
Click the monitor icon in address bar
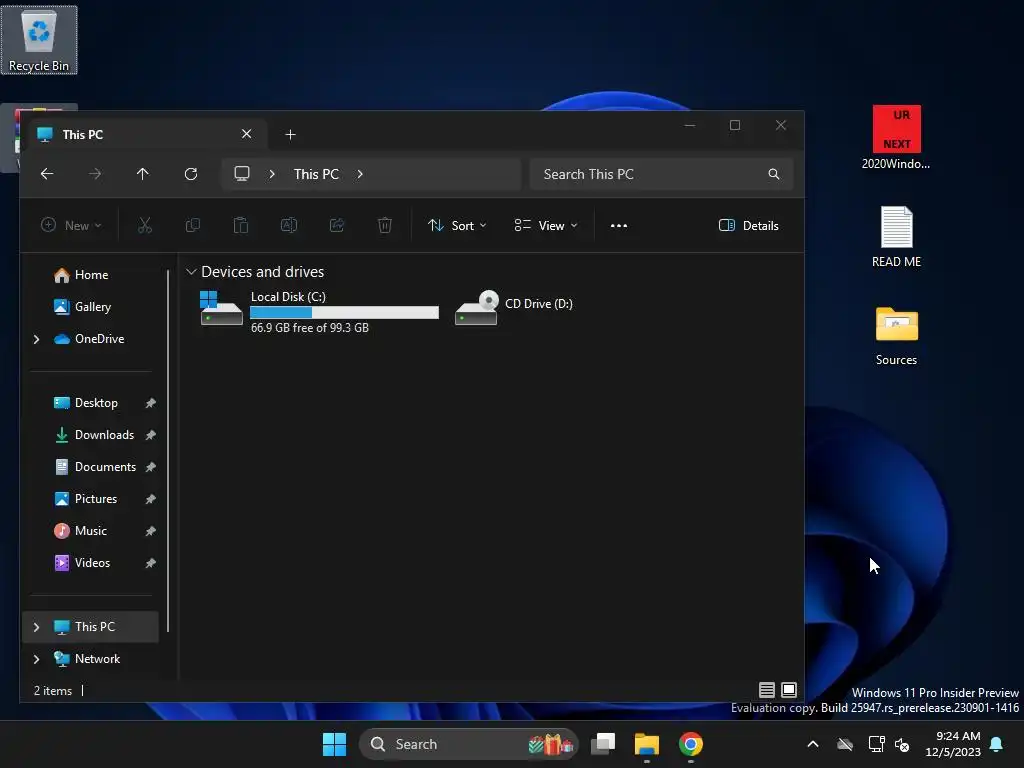(242, 174)
